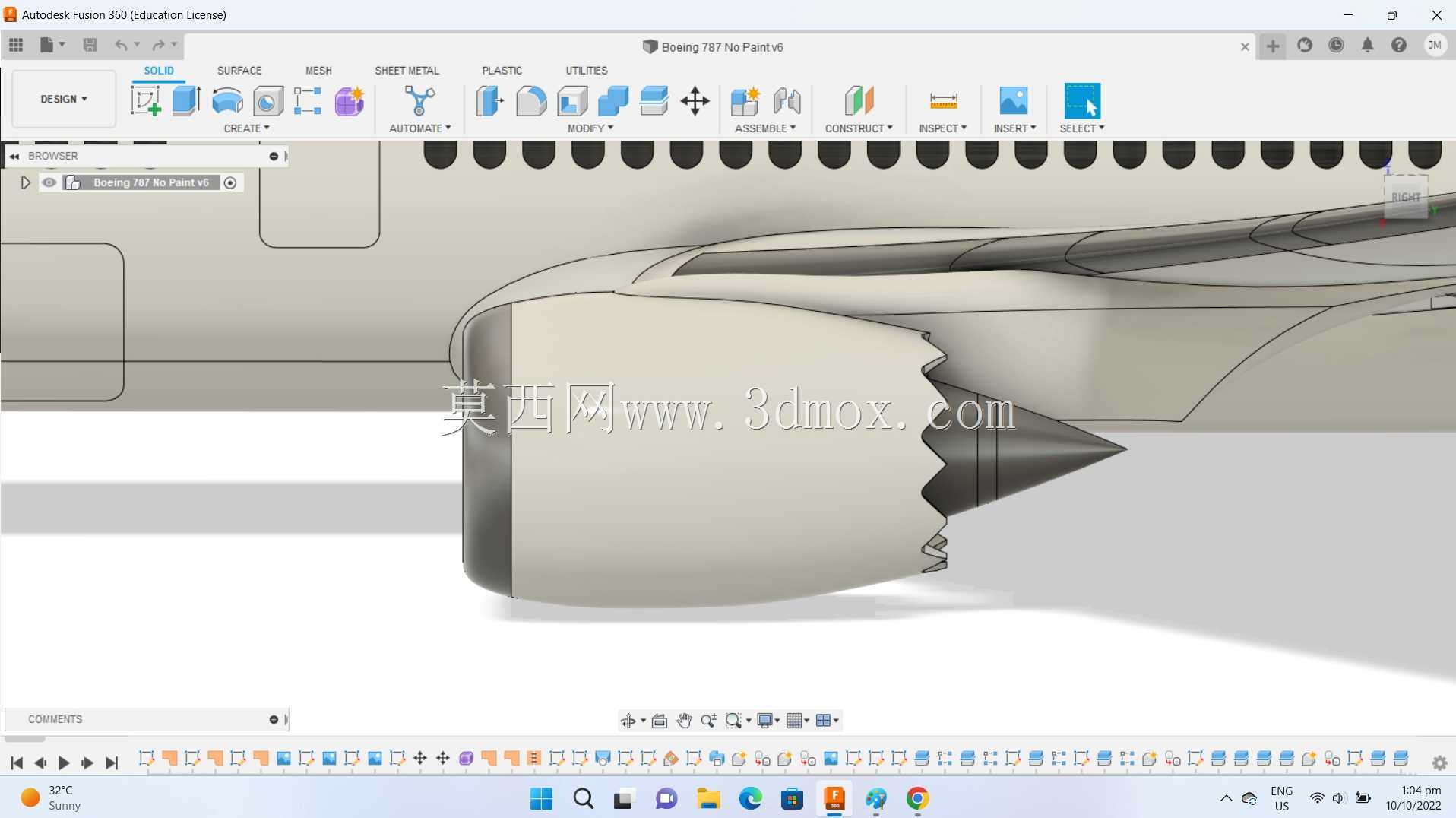Switch to the Plastic tab
Screen dimensions: 1456x818
coord(502,70)
